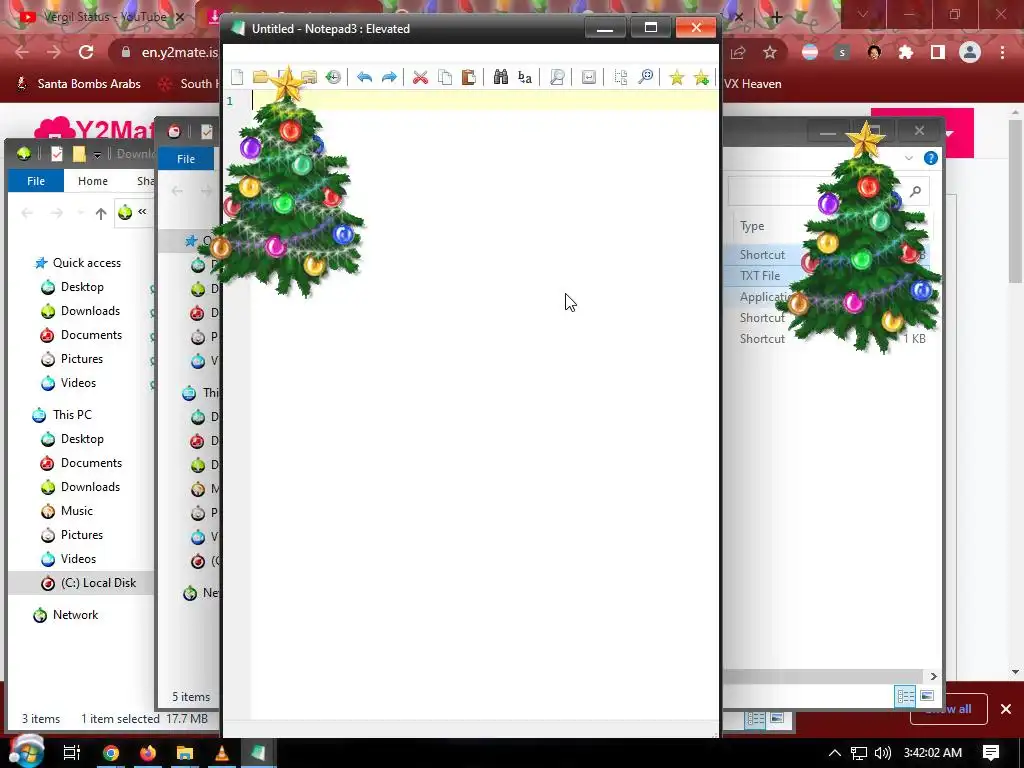
Task: Open Chrome profile avatar button
Action: (970, 52)
